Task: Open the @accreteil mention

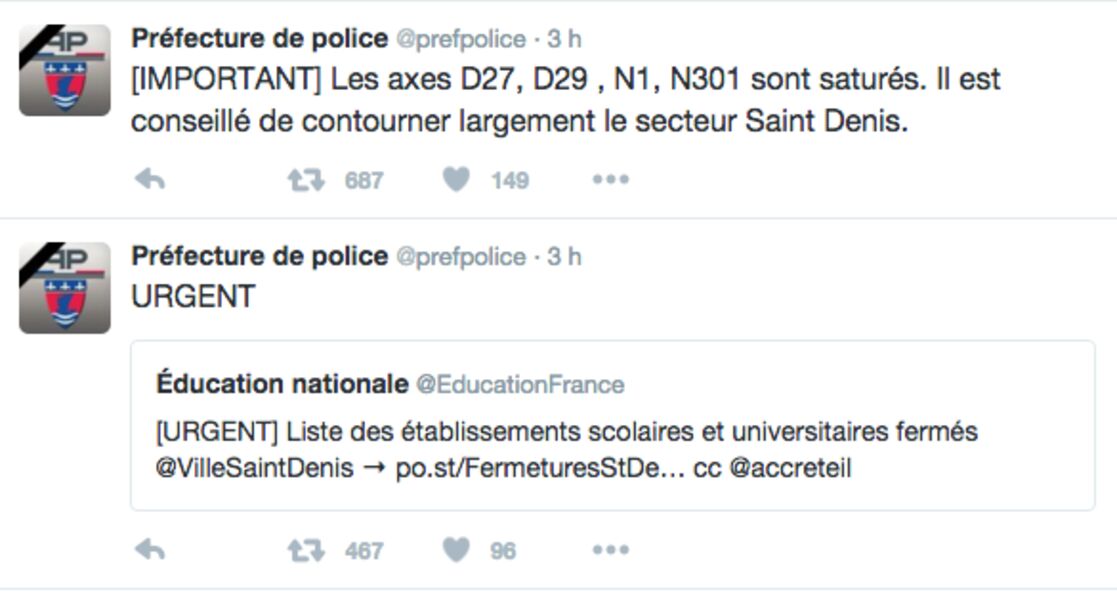Action: tap(791, 468)
